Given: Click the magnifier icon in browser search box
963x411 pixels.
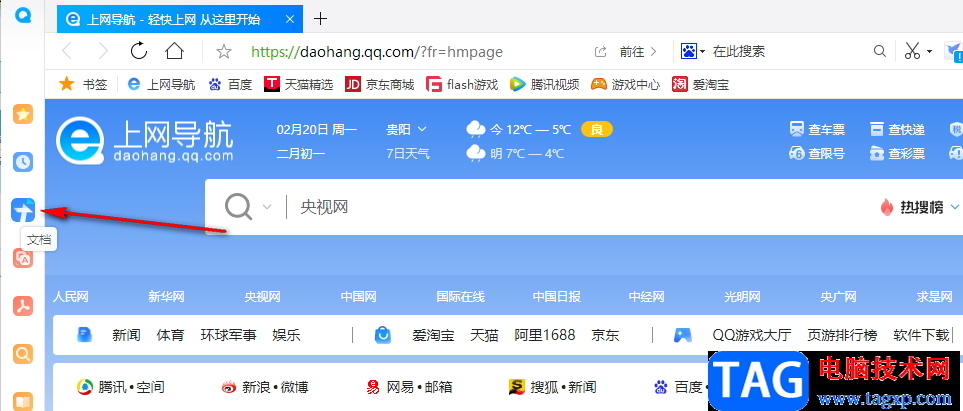Looking at the screenshot, I should pos(880,51).
